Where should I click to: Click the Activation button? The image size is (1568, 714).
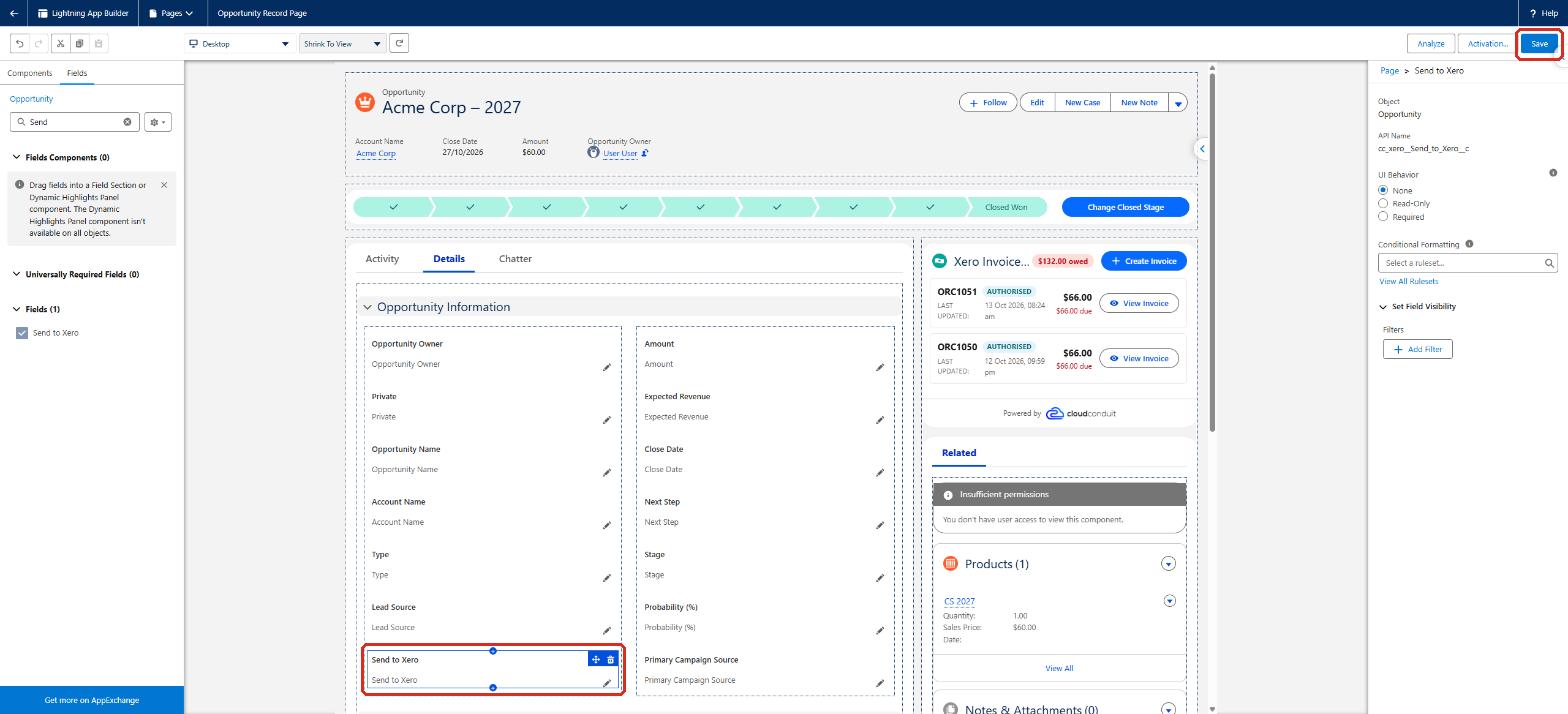[1487, 44]
